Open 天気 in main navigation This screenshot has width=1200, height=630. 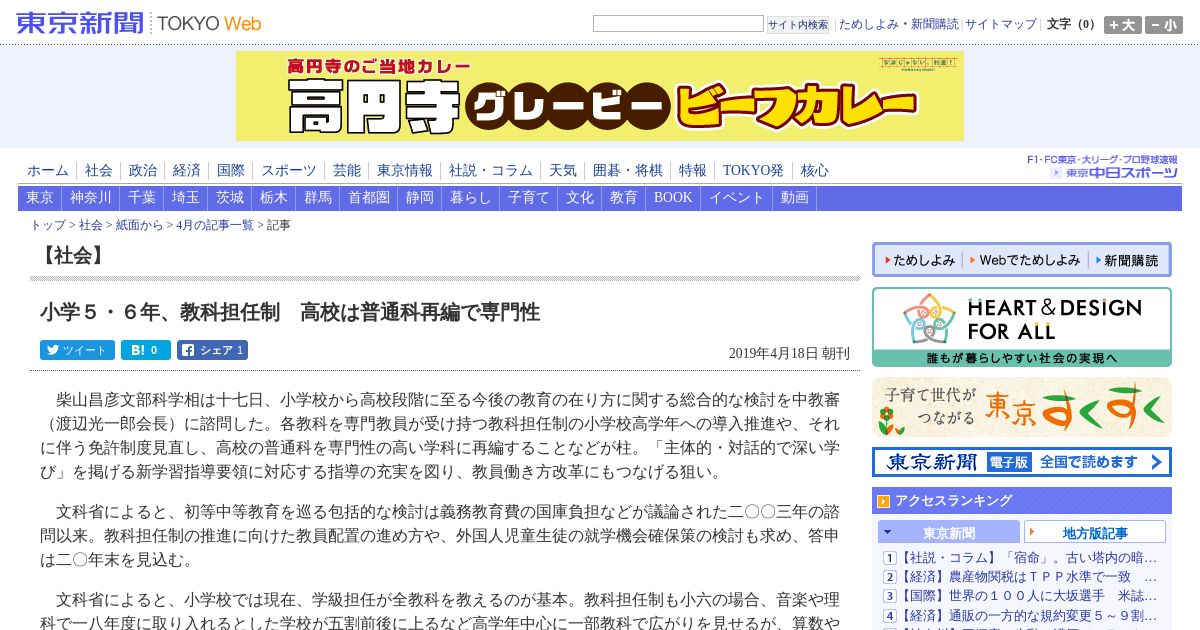click(x=562, y=170)
